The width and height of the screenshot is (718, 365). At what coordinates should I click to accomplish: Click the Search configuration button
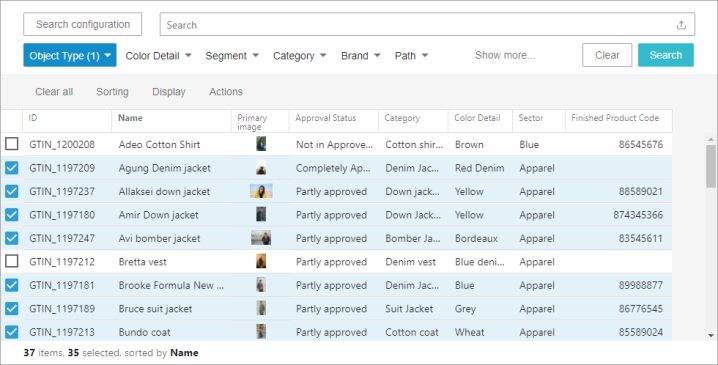tap(83, 24)
